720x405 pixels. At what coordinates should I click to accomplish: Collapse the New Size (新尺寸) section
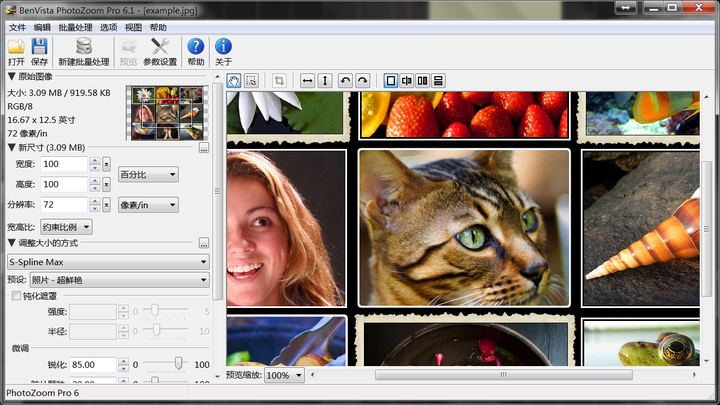(x=11, y=147)
